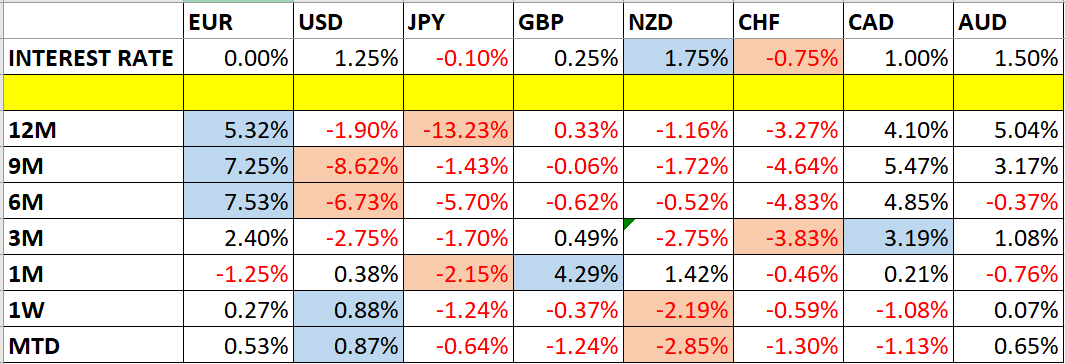This screenshot has width=1065, height=364.
Task: Select the AUD column header cell
Action: tap(1009, 22)
